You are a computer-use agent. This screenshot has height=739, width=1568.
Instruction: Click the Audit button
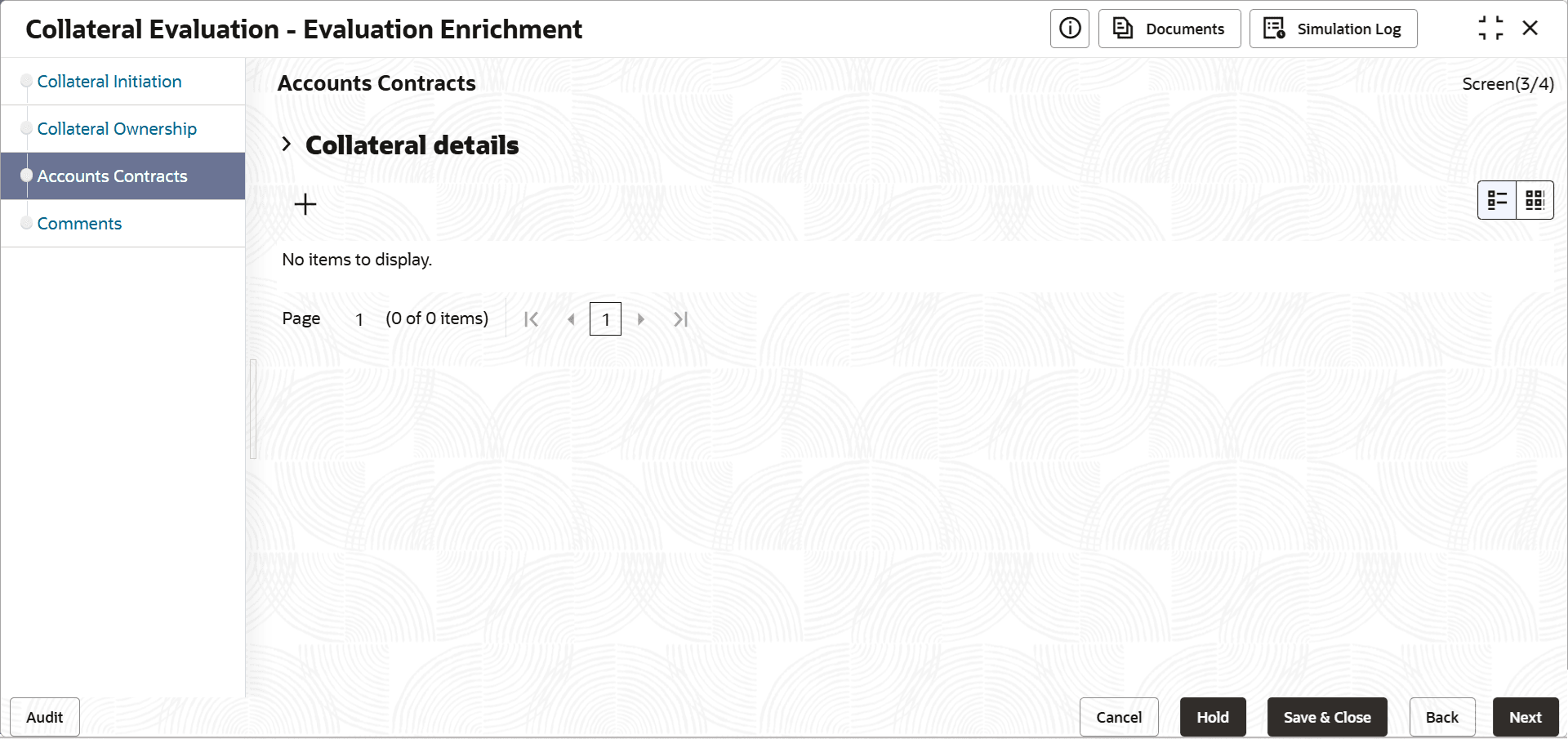pyautogui.click(x=45, y=717)
